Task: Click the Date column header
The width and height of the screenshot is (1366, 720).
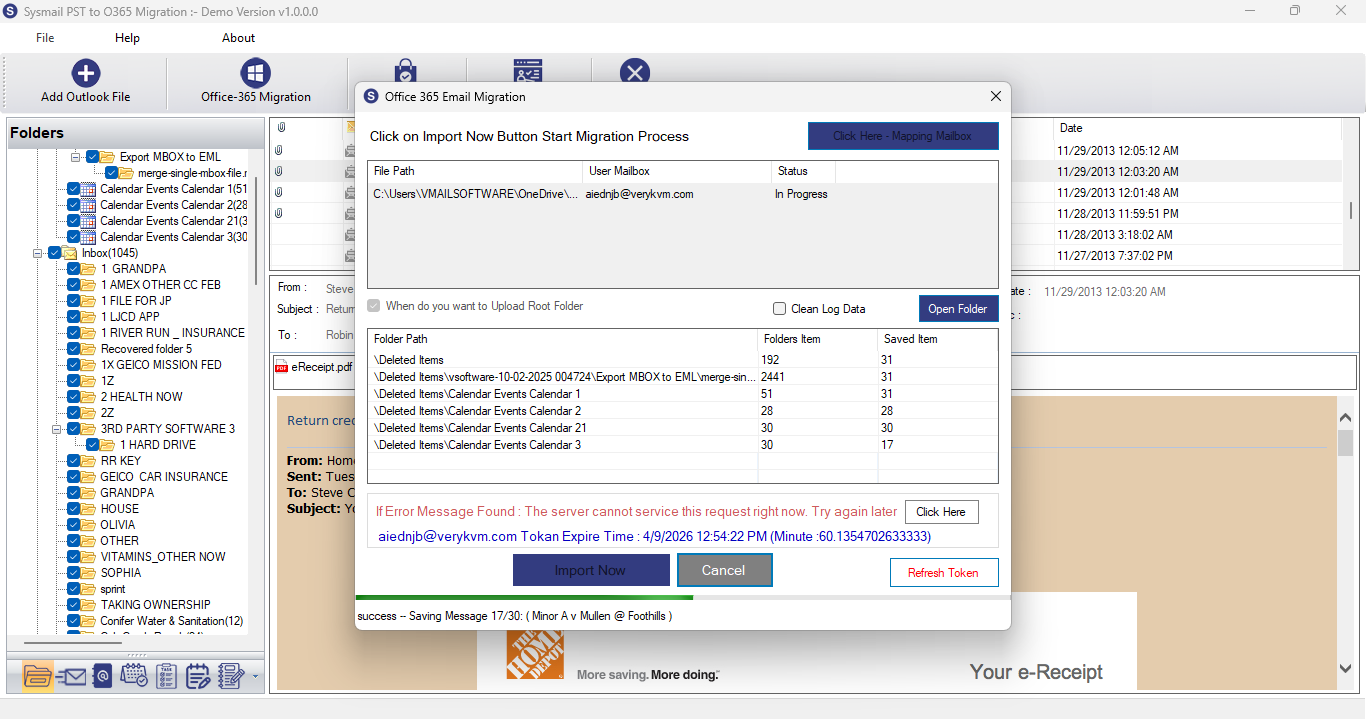Action: click(x=1197, y=128)
